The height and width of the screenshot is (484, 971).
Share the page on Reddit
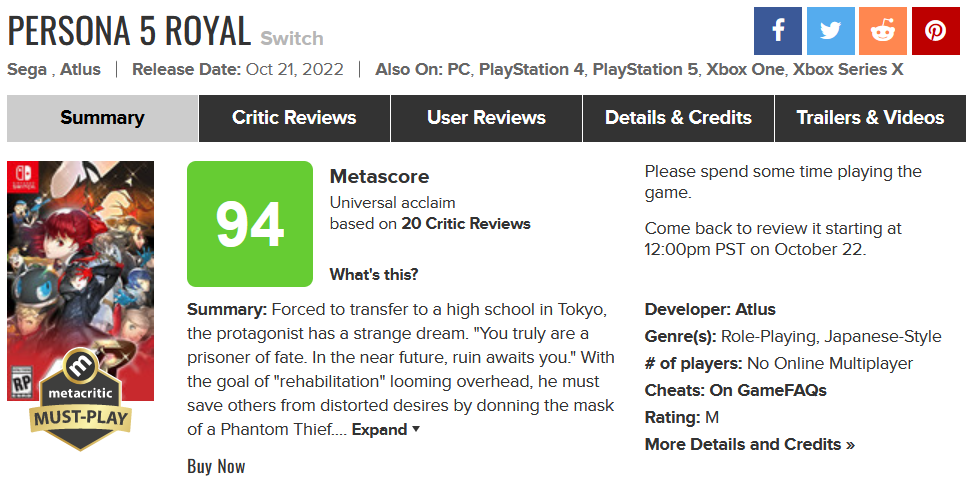tap(882, 31)
